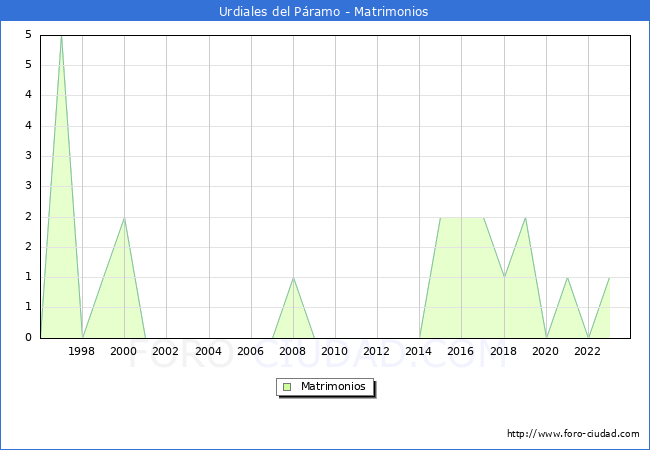Click the green Matrimonios legend swatch
Viewport: 650px width, 450px height.
click(287, 387)
